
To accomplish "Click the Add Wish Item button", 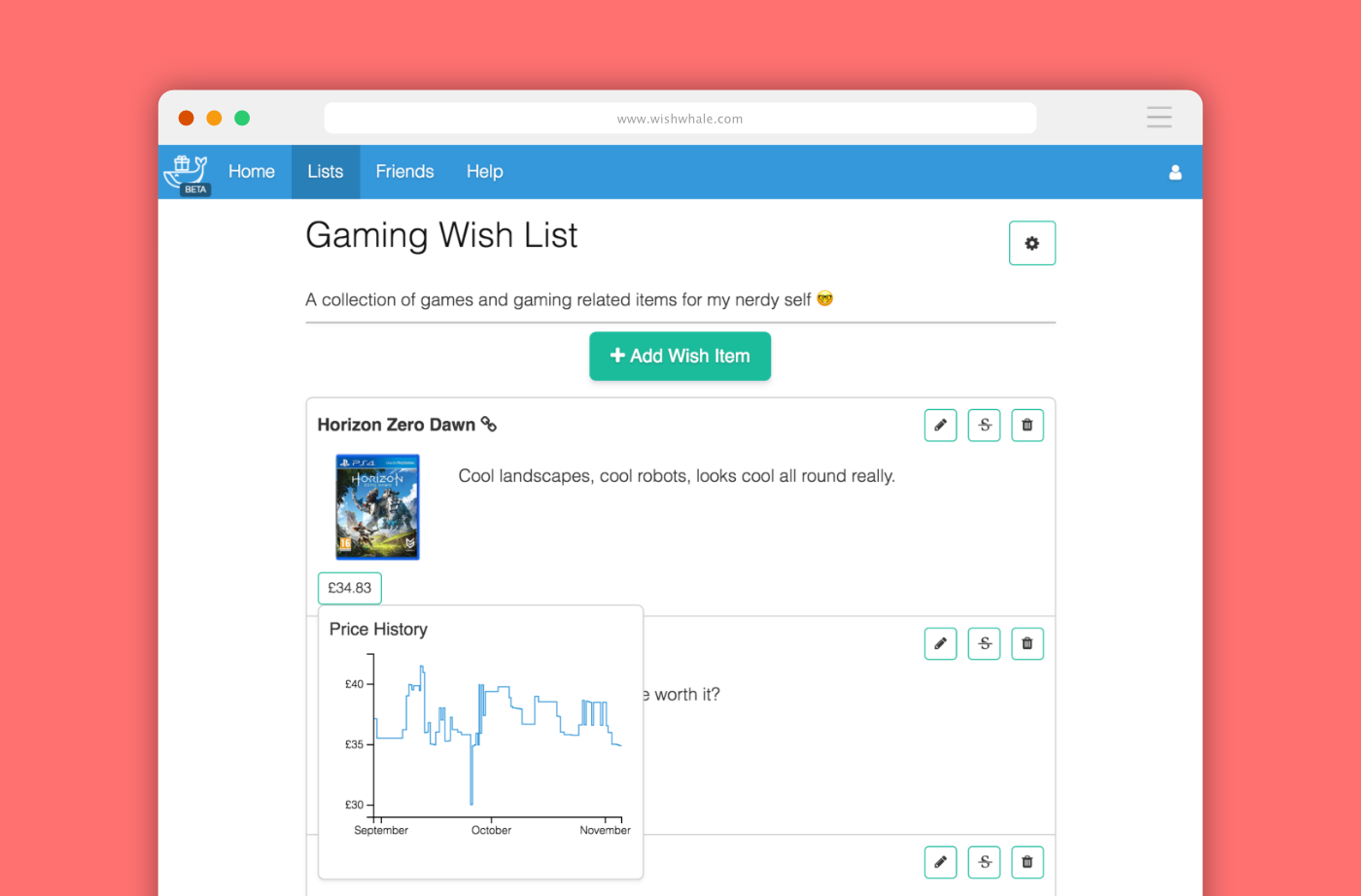I will tap(680, 356).
